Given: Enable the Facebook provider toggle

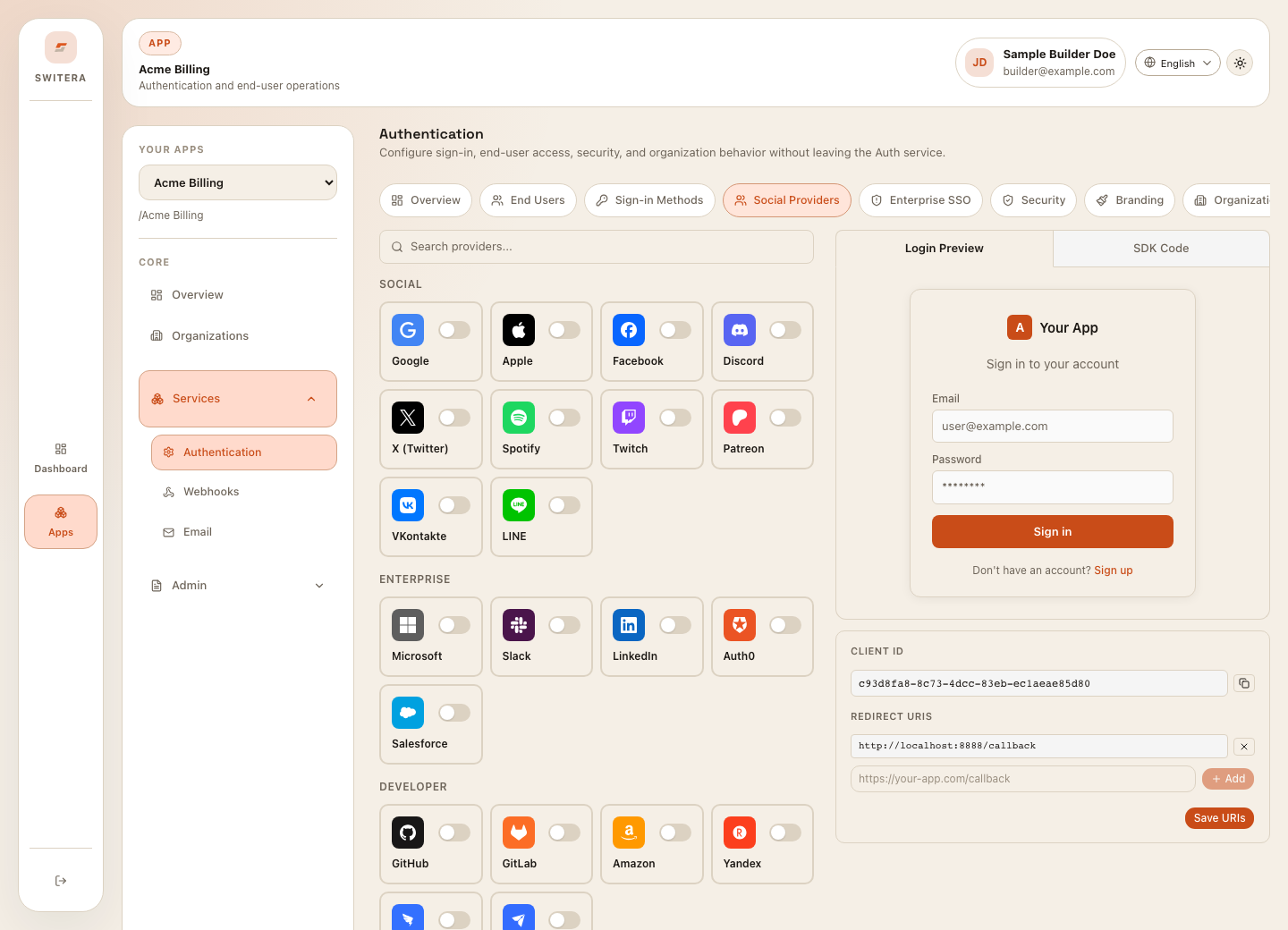Looking at the screenshot, I should (x=675, y=330).
